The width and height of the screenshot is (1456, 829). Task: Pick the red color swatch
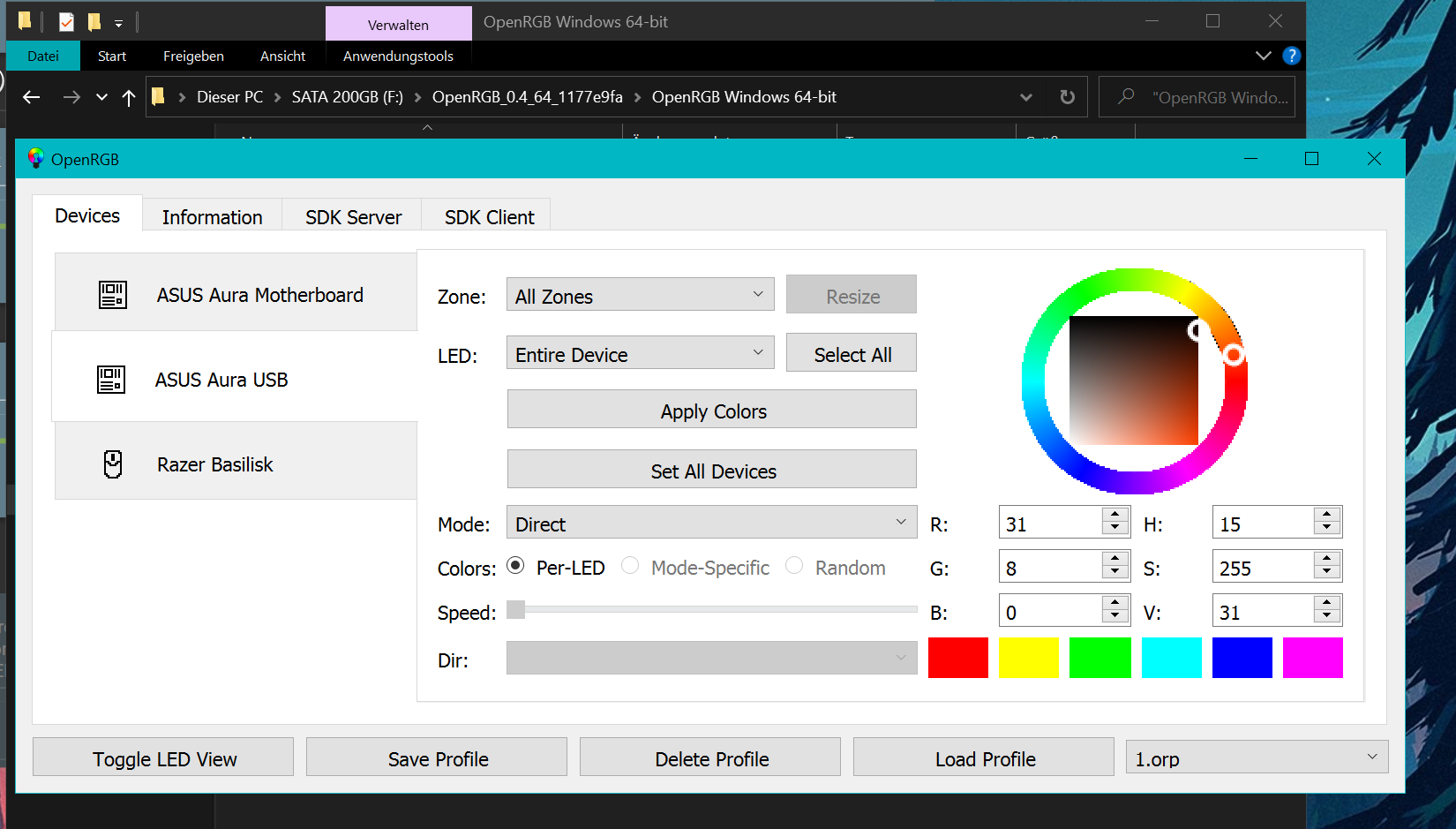click(x=958, y=658)
